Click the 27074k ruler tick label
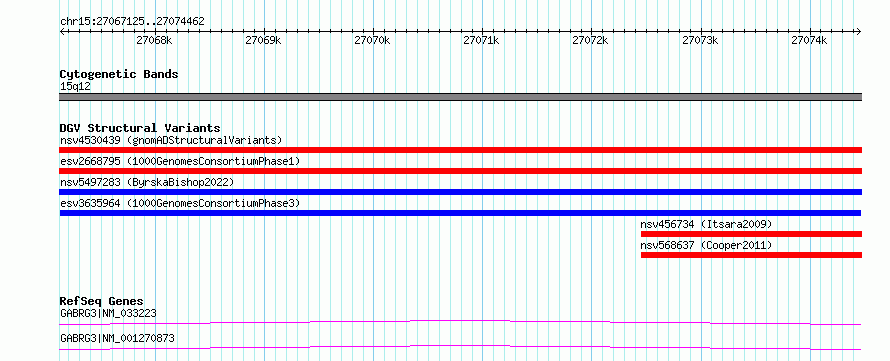Viewport: 890px width, 361px height. pos(809,40)
